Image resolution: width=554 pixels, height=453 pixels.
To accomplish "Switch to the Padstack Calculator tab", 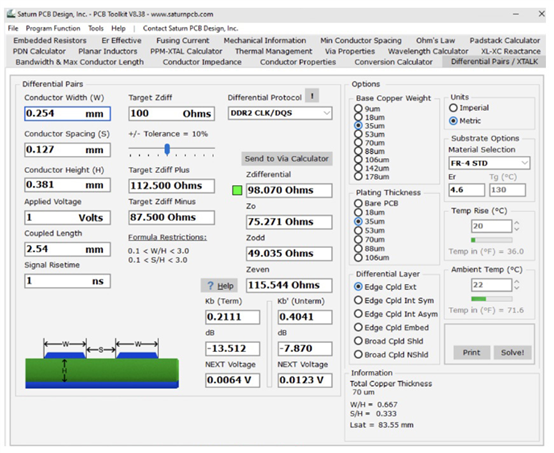I will tap(505, 41).
